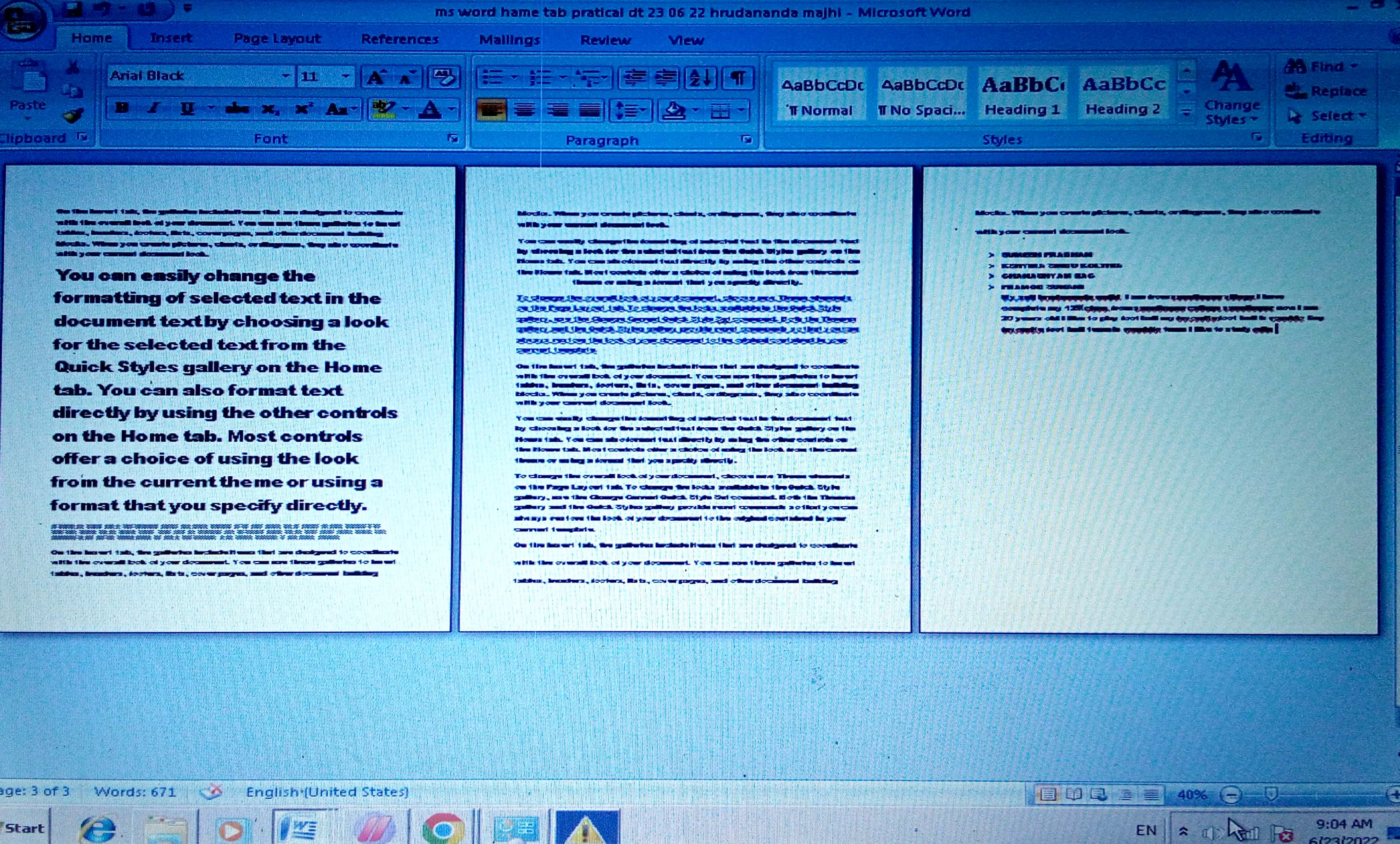This screenshot has width=1400, height=844.
Task: Click the Clear Formatting icon
Action: click(443, 77)
